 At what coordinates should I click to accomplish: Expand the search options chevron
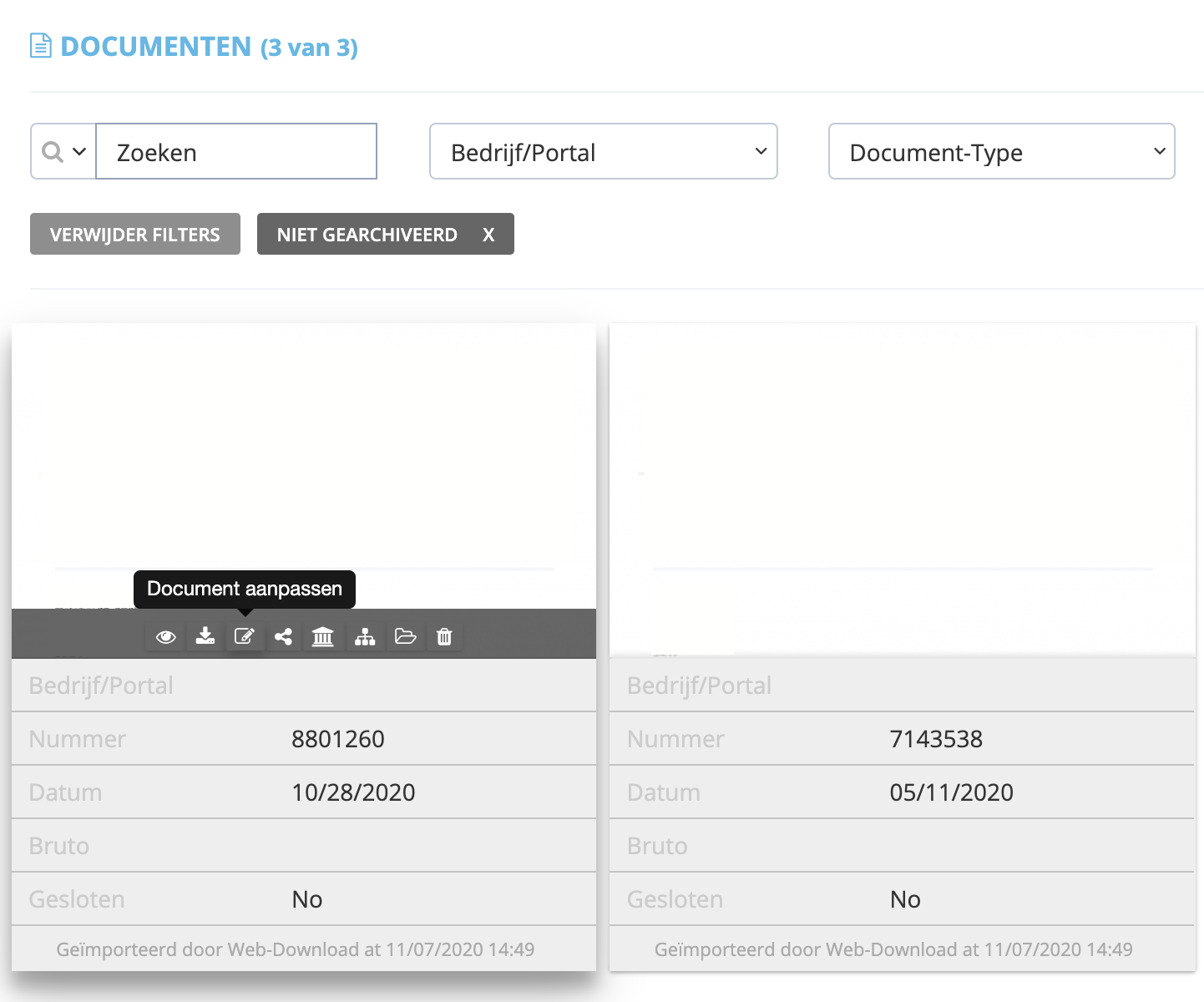tap(79, 152)
